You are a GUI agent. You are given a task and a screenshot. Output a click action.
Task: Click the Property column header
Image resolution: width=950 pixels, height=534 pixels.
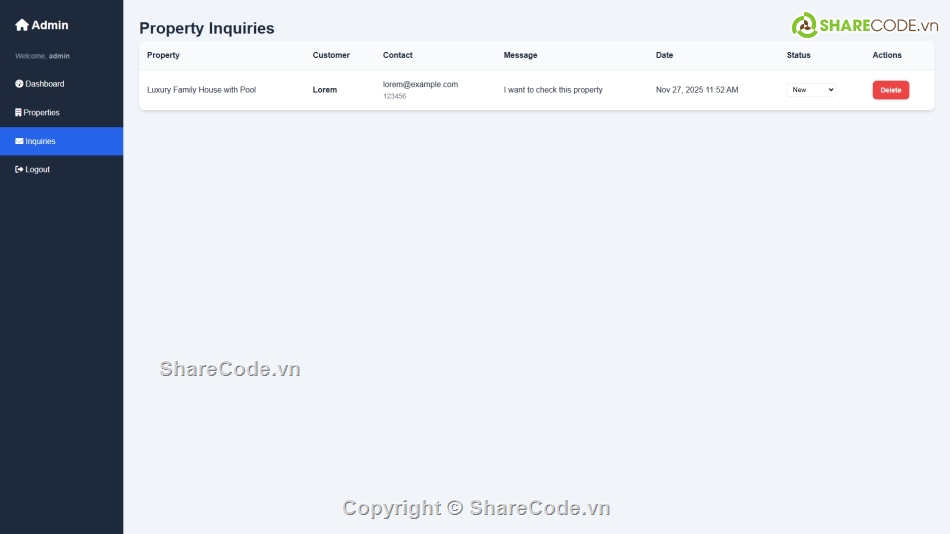[163, 55]
